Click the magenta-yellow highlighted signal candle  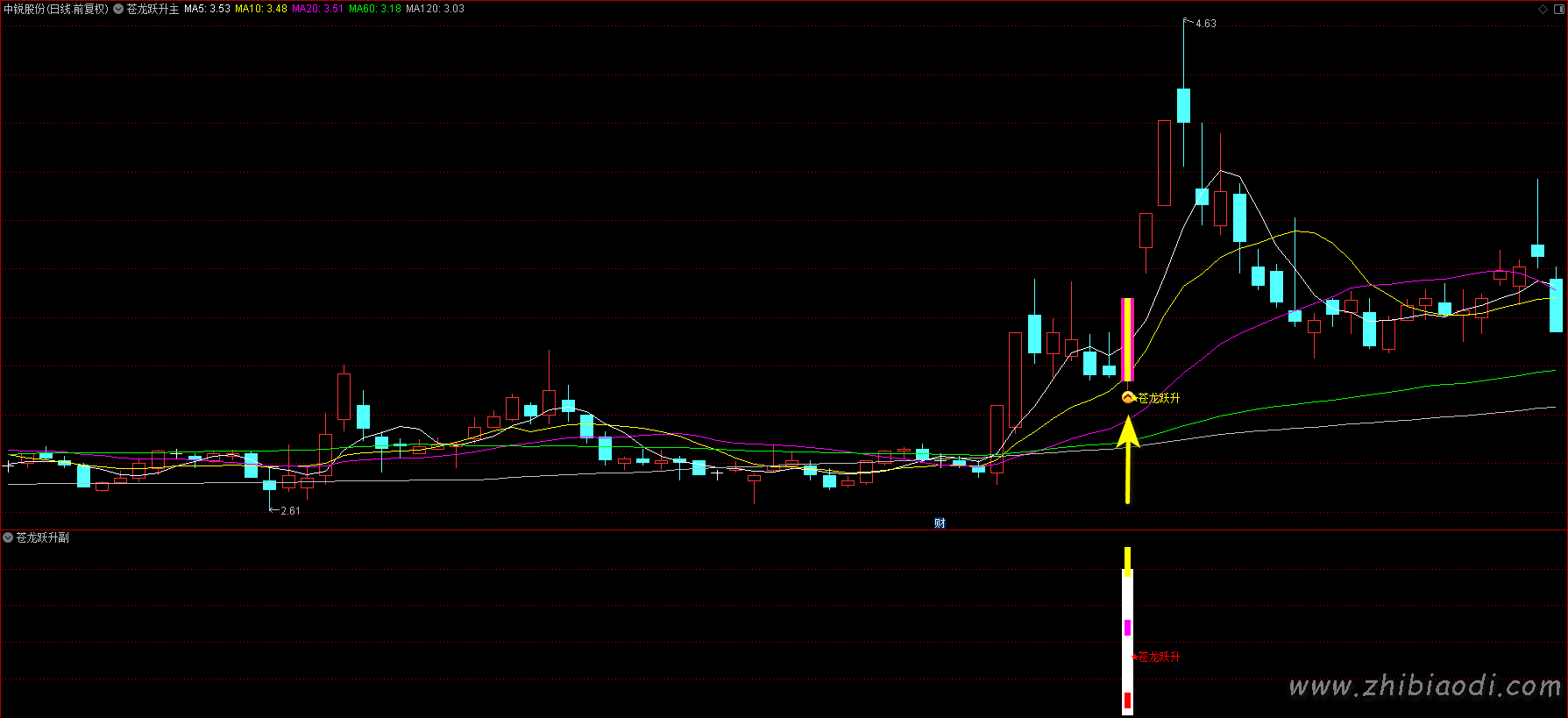coord(1128,340)
